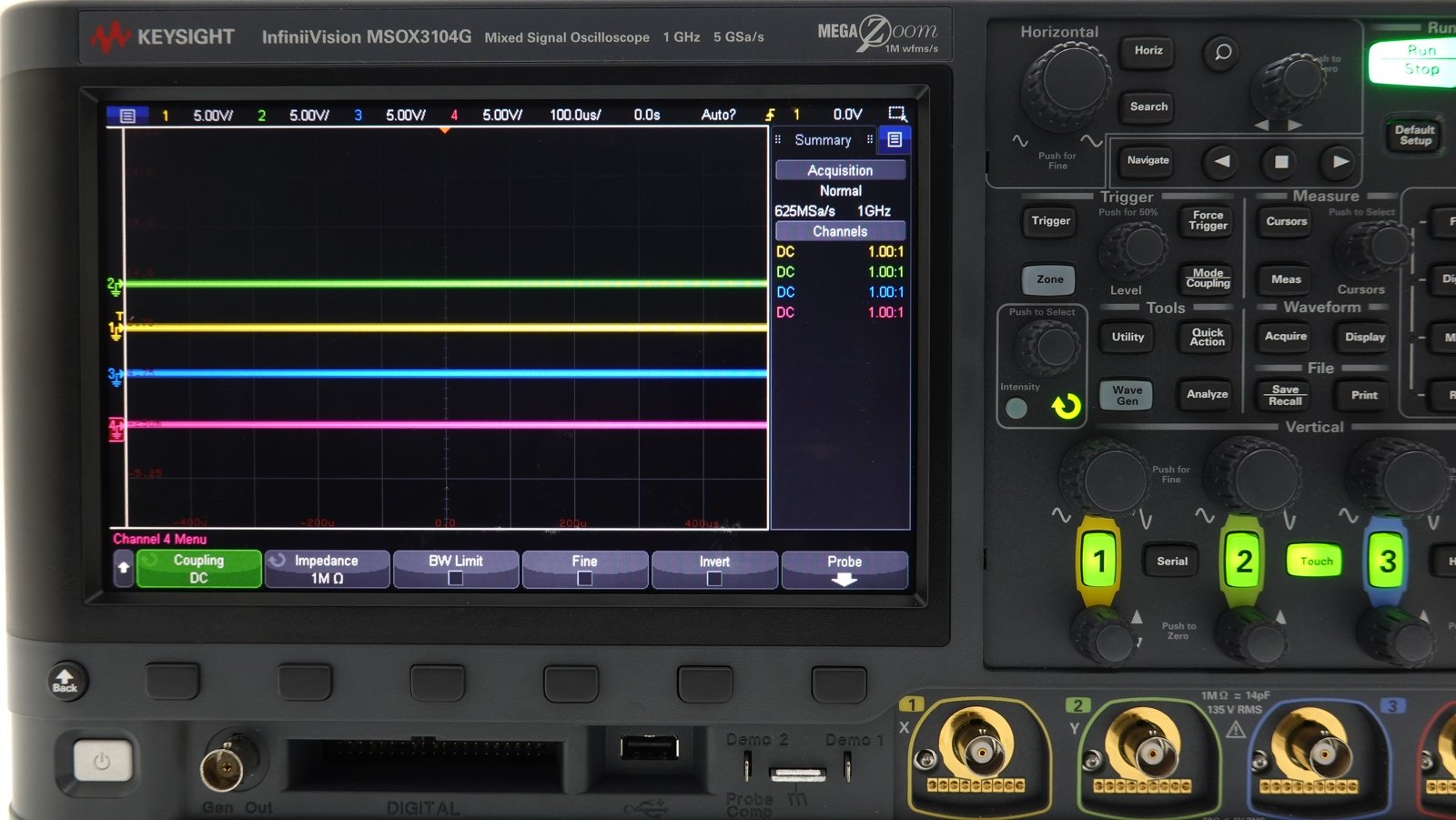
Task: Click the front-panel USB port
Action: coord(649,748)
